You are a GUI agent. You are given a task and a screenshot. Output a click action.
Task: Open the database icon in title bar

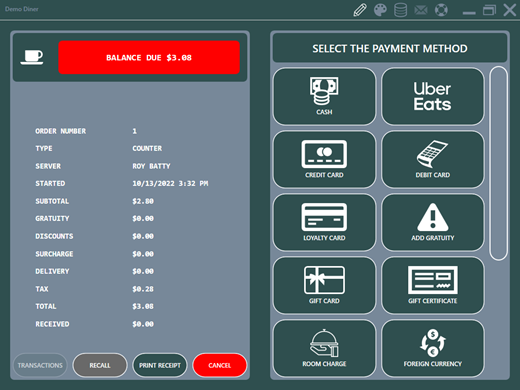coord(400,10)
